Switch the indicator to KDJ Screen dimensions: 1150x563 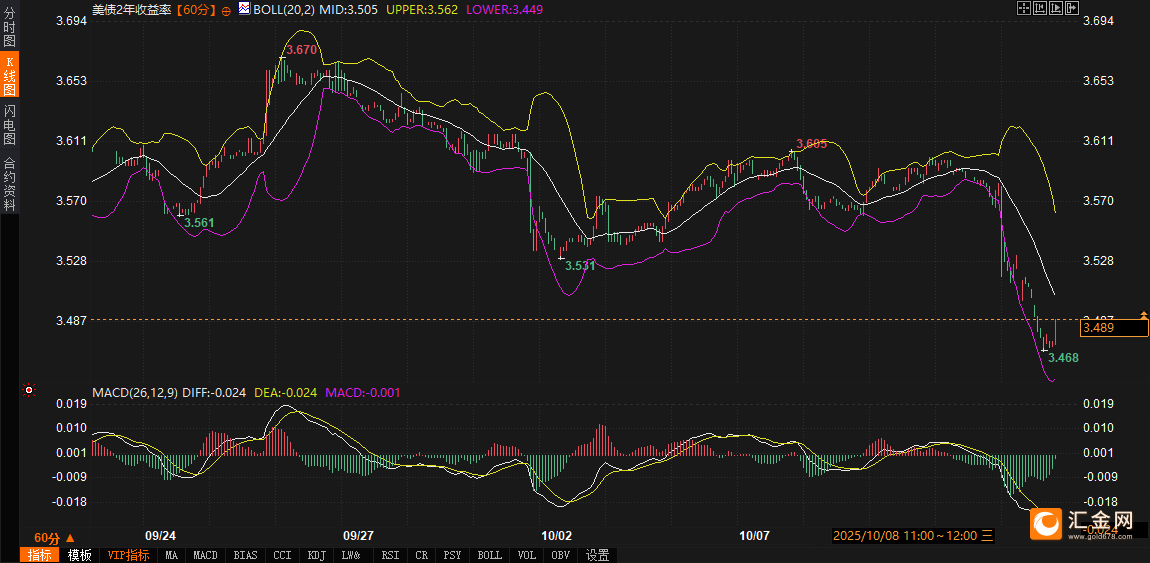316,555
